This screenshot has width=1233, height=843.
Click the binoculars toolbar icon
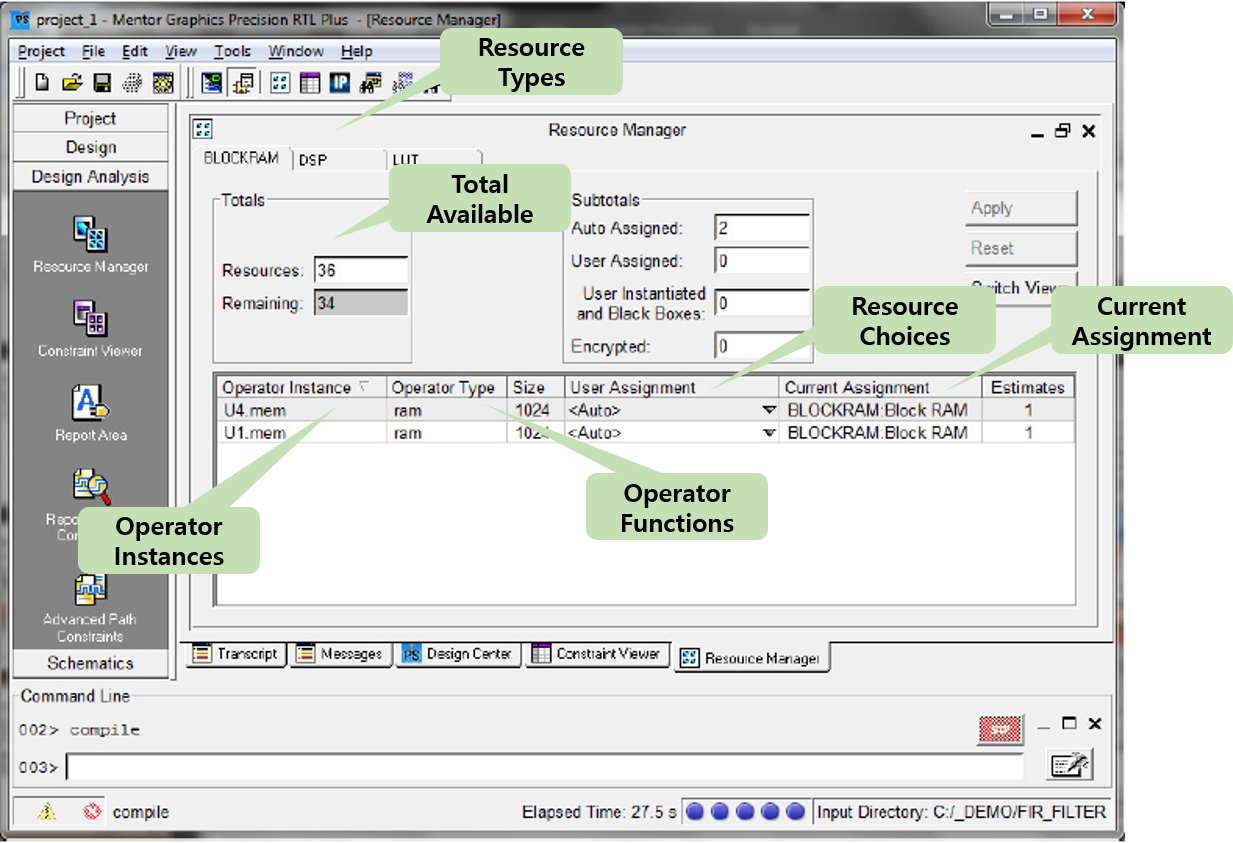[x=371, y=83]
